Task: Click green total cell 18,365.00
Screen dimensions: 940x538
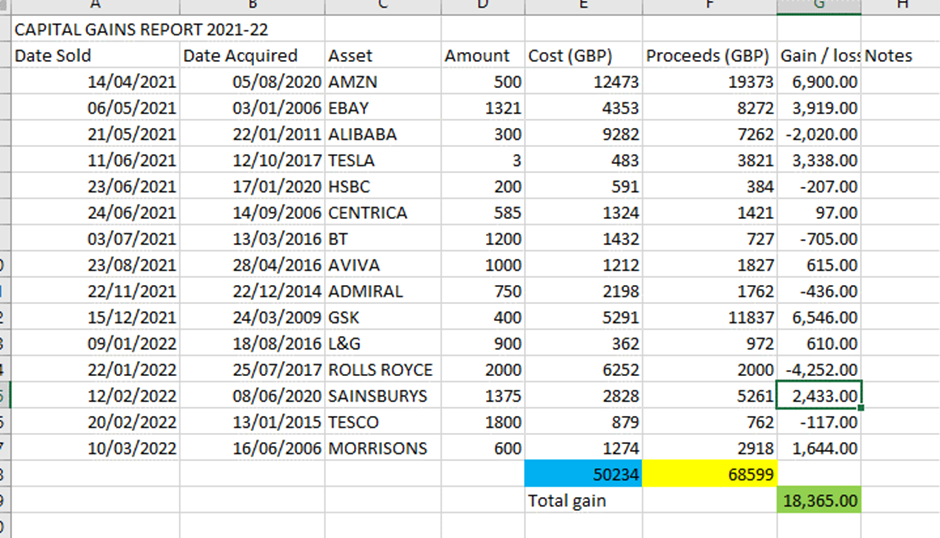Action: click(x=819, y=500)
